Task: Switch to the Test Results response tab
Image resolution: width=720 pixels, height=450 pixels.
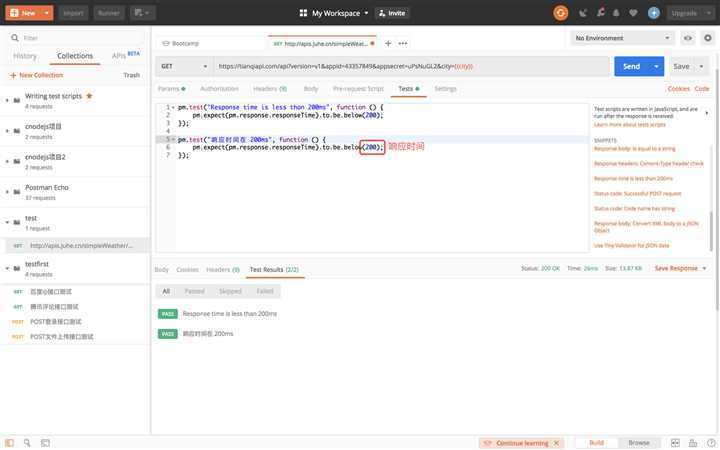Action: [274, 270]
